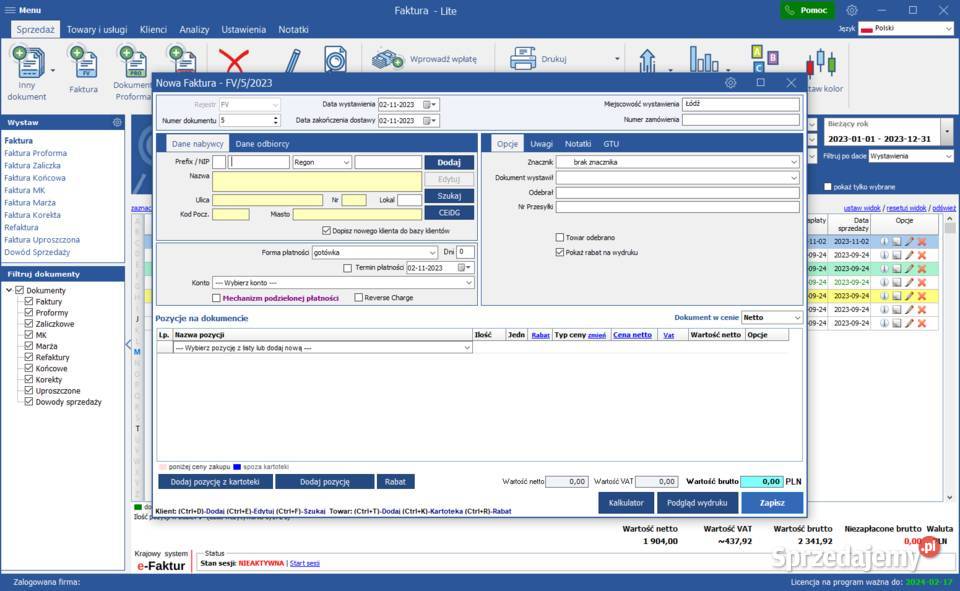Open the Inny dokument toolbar icon

27,62
